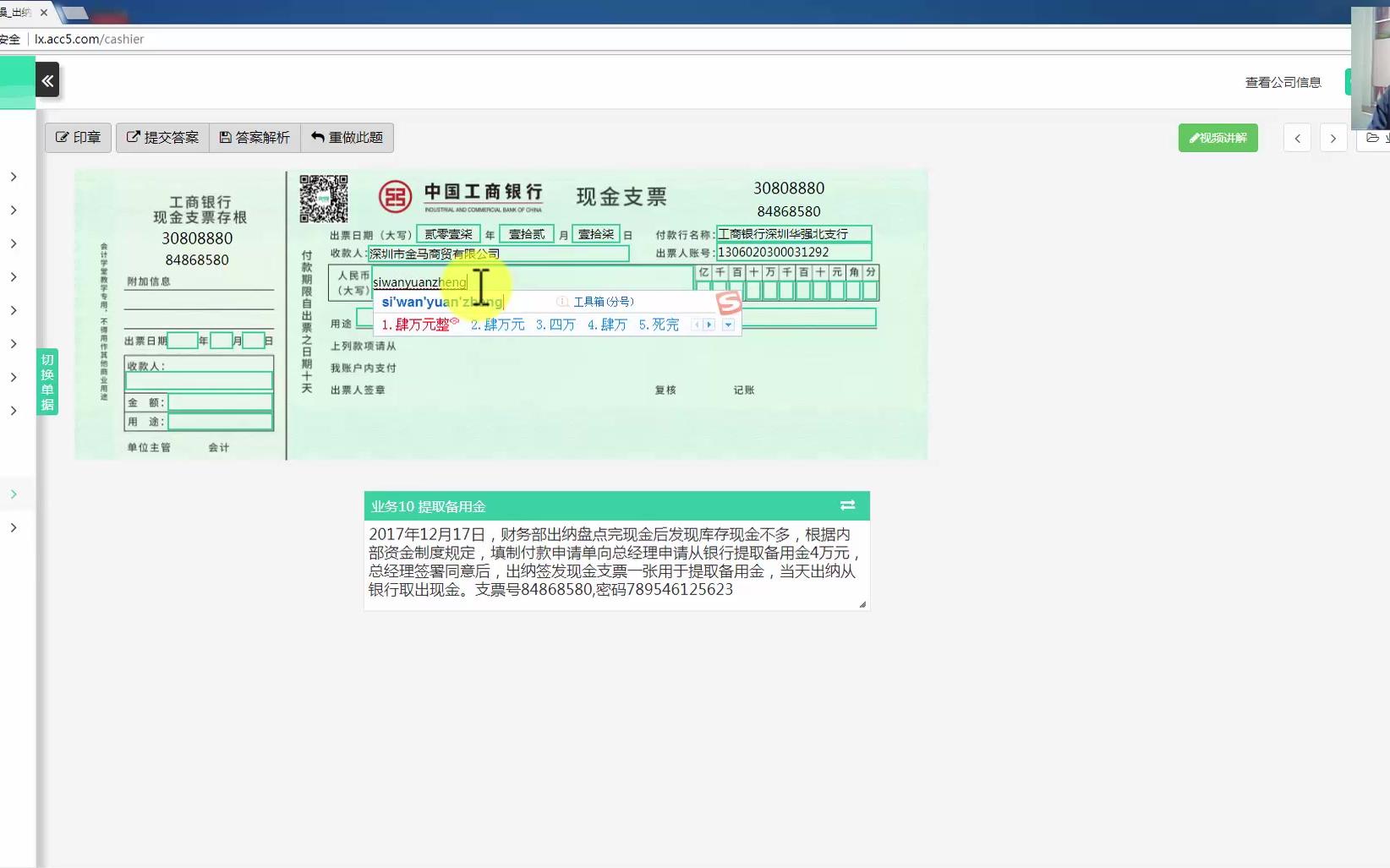
Task: Expand last sidebar chevron item
Action: [14, 527]
